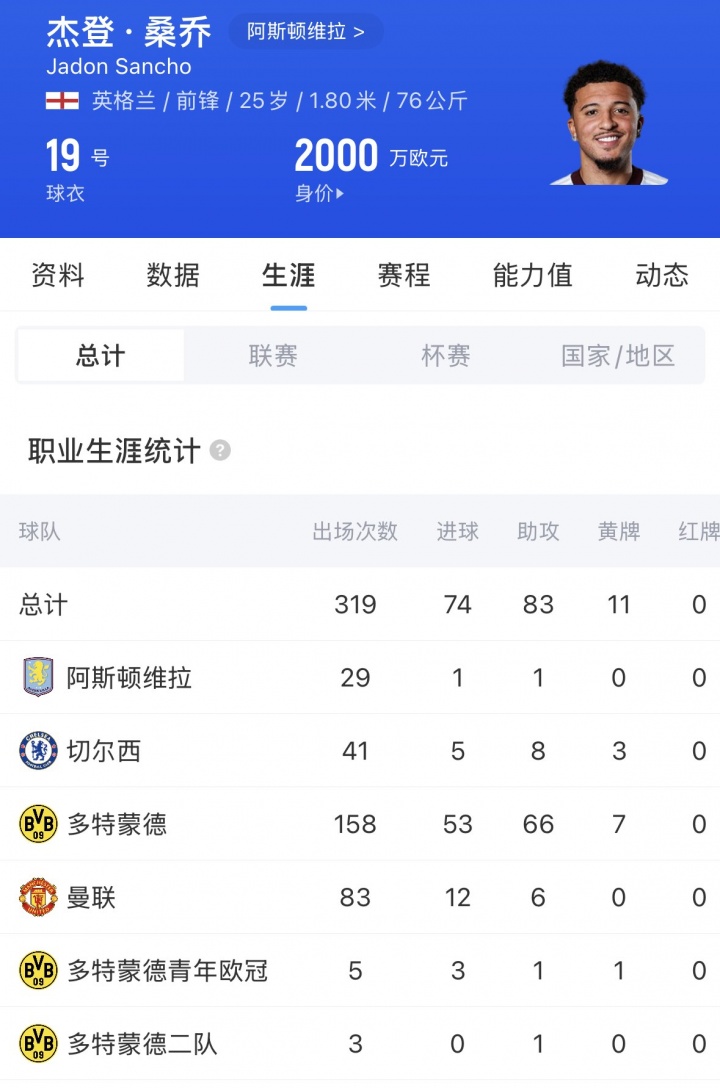Open the 资料 tab
Image resolution: width=720 pixels, height=1088 pixels.
[x=58, y=275]
